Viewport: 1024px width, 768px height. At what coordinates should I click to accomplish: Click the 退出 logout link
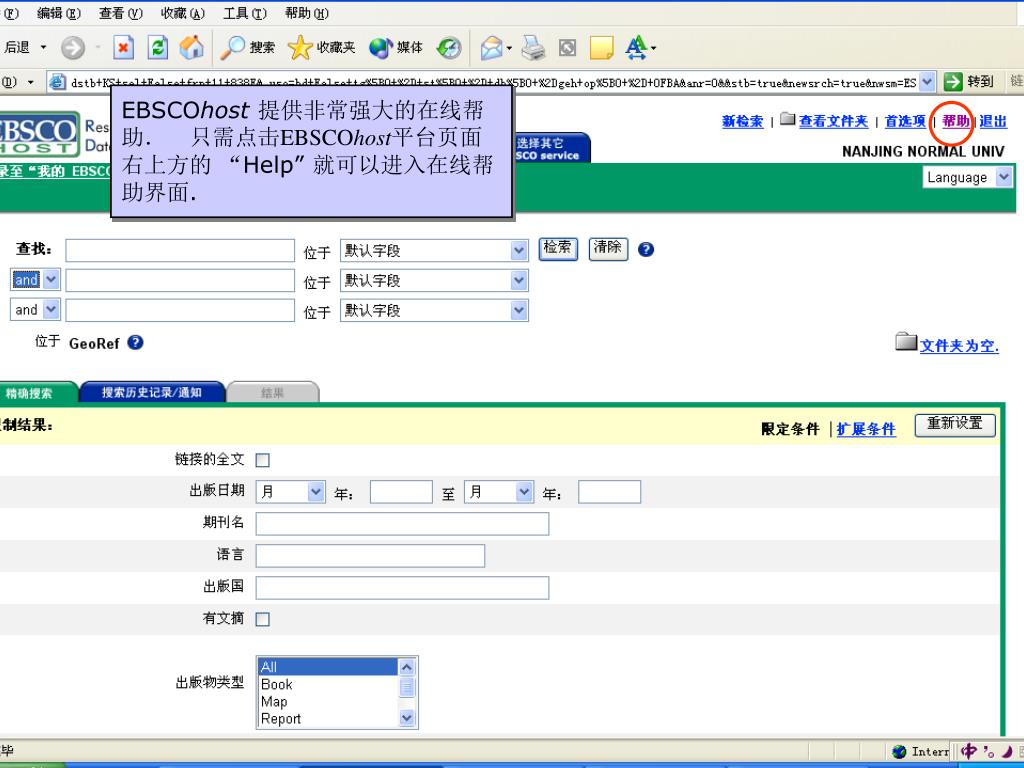[993, 121]
